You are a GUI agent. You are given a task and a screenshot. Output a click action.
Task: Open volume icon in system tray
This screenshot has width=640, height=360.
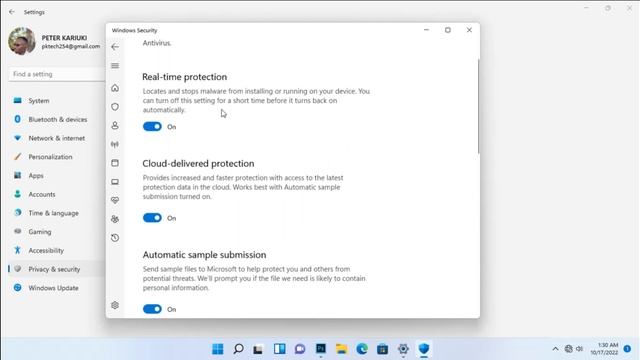click(580, 349)
